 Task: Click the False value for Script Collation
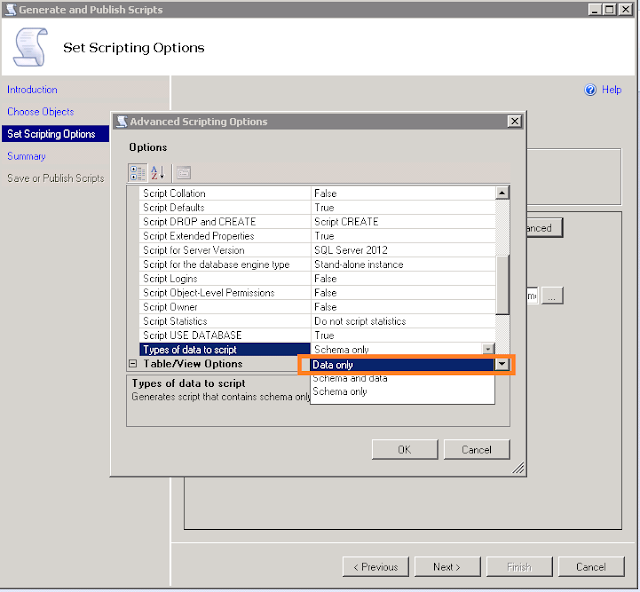(x=325, y=193)
